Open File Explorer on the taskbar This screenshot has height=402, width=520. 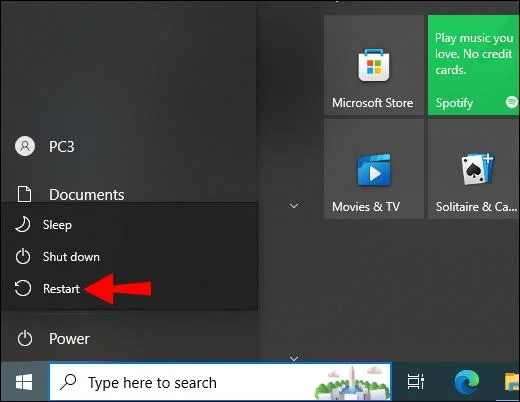[512, 382]
